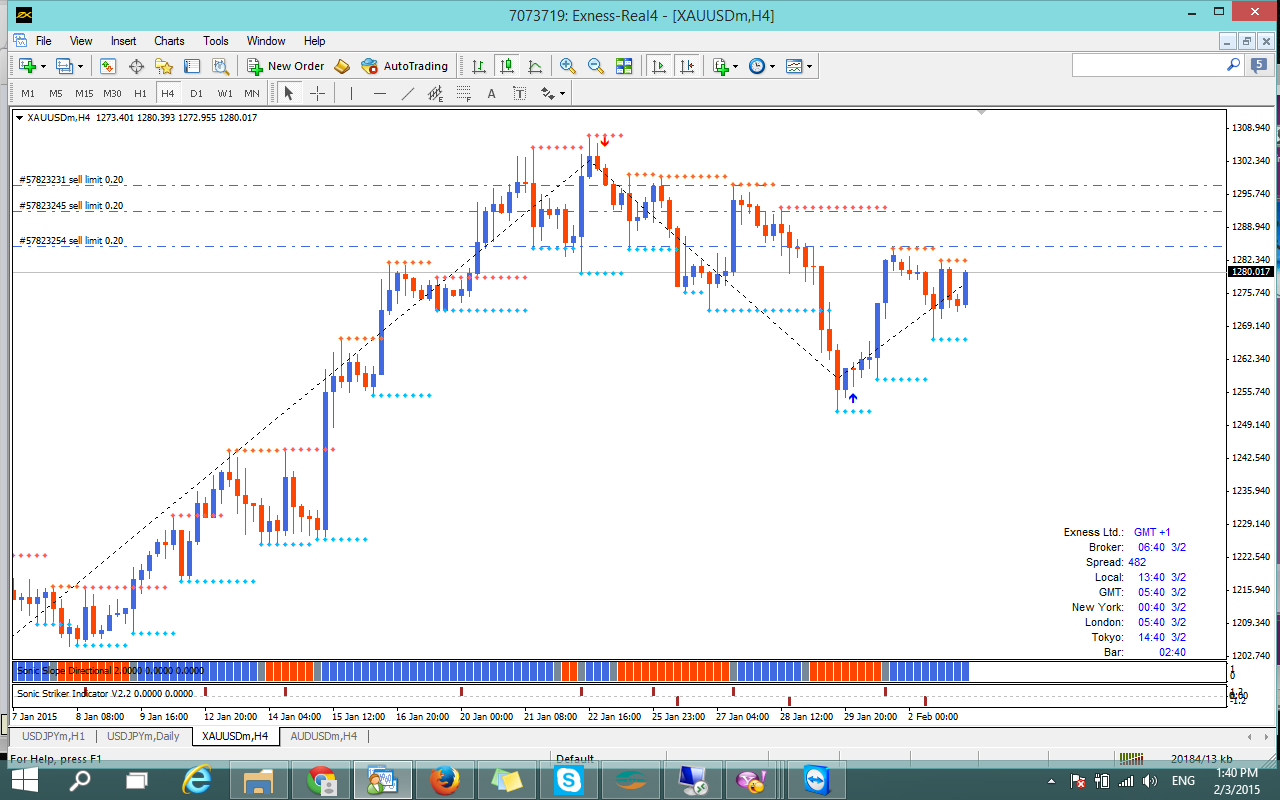Launch MetaEditor via yellow book icon
This screenshot has height=800, width=1280.
342,66
